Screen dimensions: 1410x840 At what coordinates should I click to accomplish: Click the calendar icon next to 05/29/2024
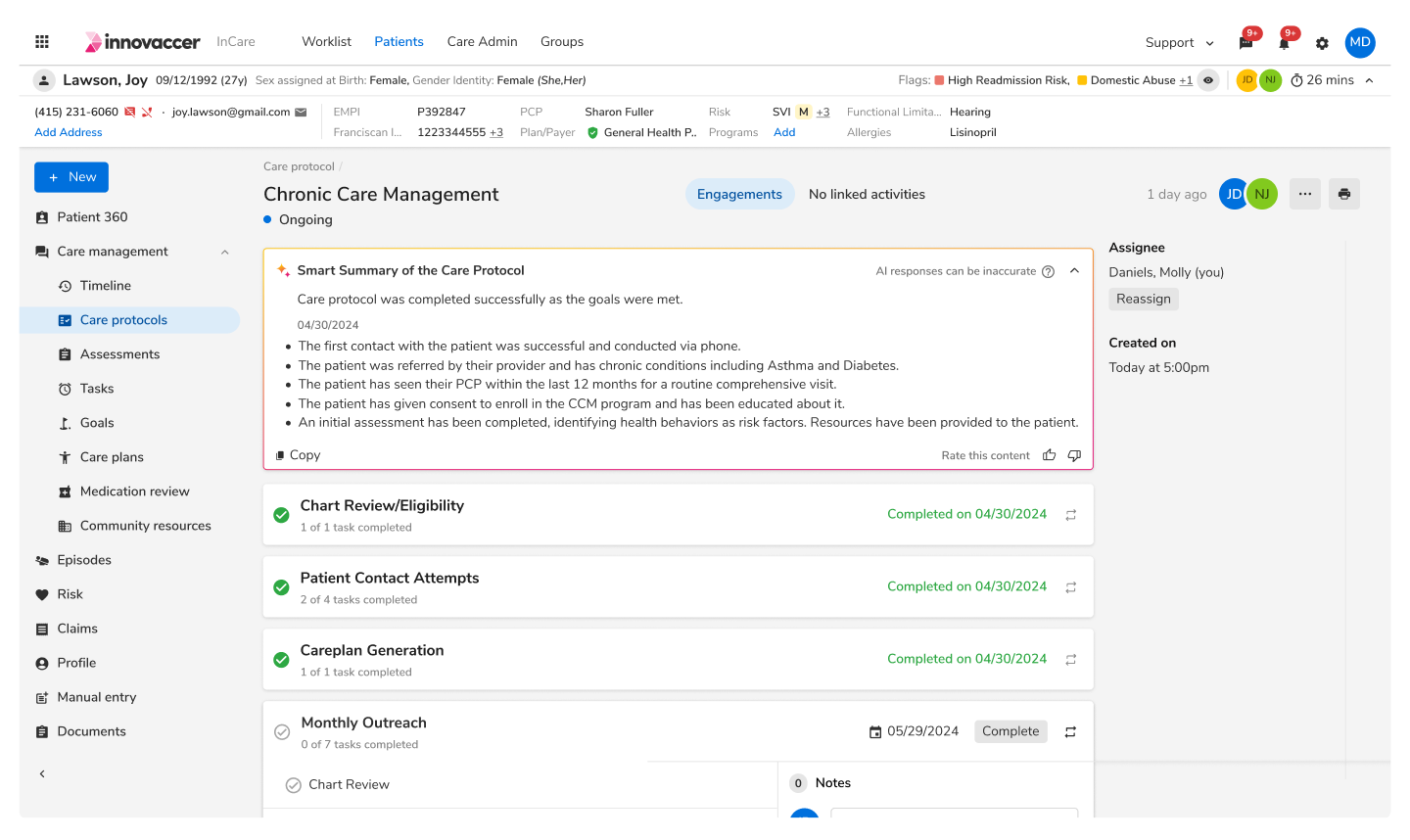tap(875, 732)
